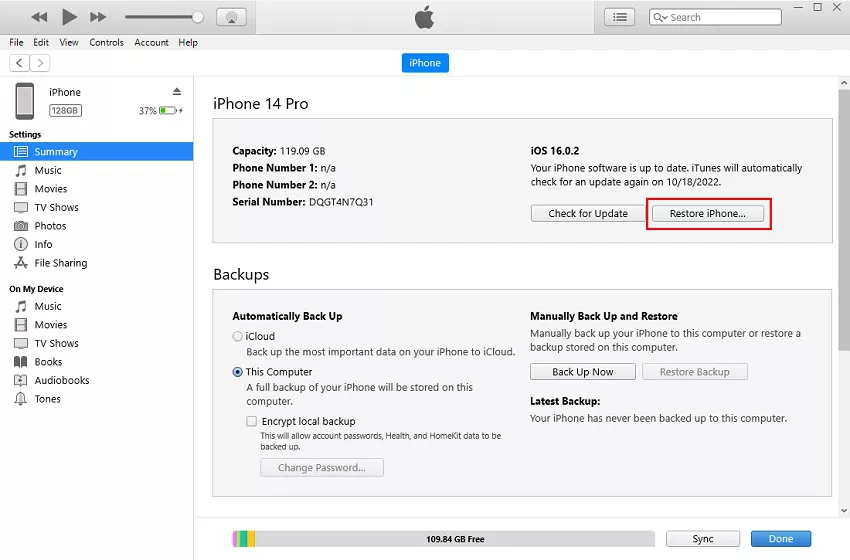Open File Sharing in the Settings sidebar
This screenshot has width=850, height=560.
pos(60,263)
